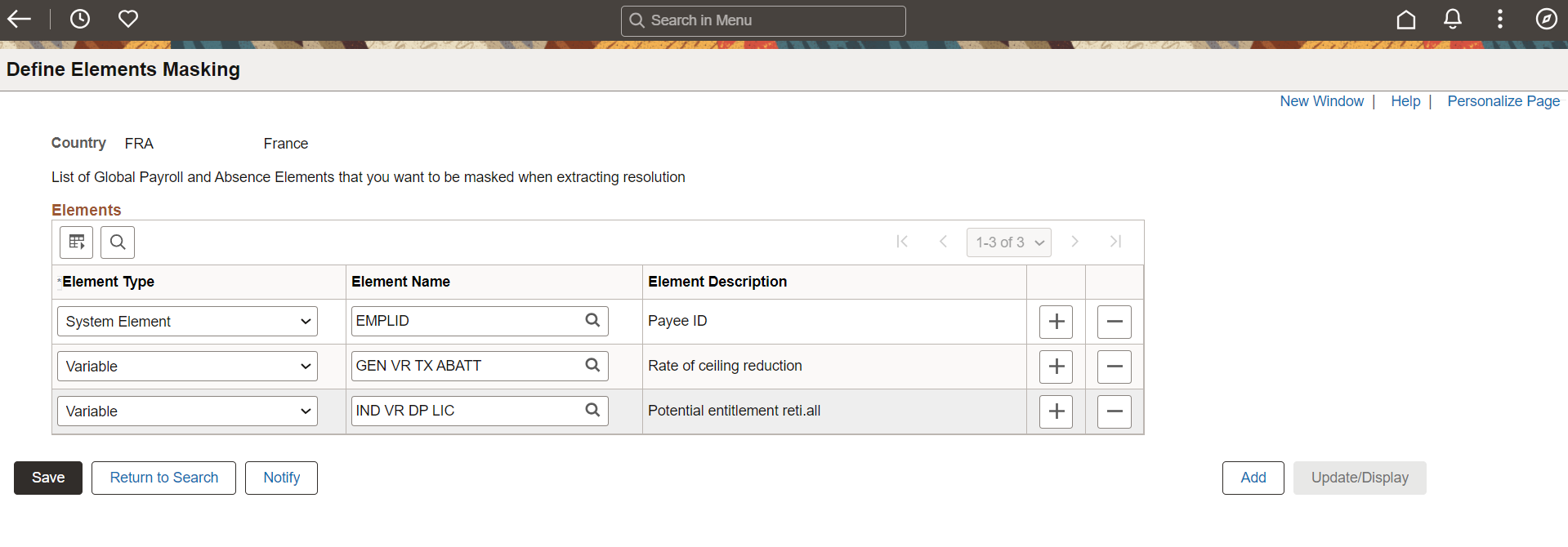Click the Search in Menu field
Image resolution: width=1568 pixels, height=547 pixels.
[763, 20]
